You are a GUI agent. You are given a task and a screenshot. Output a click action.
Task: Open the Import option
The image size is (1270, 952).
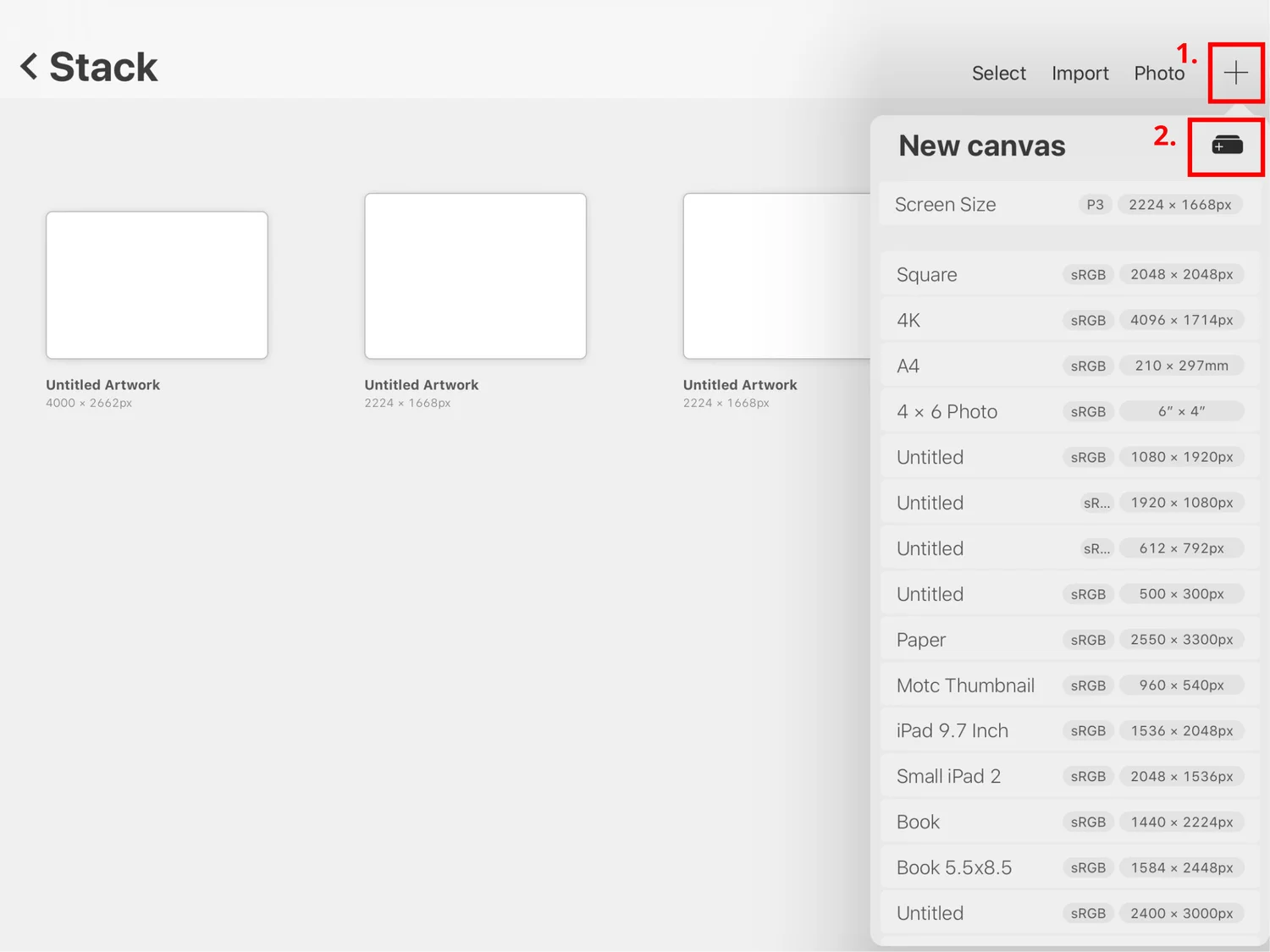1080,73
